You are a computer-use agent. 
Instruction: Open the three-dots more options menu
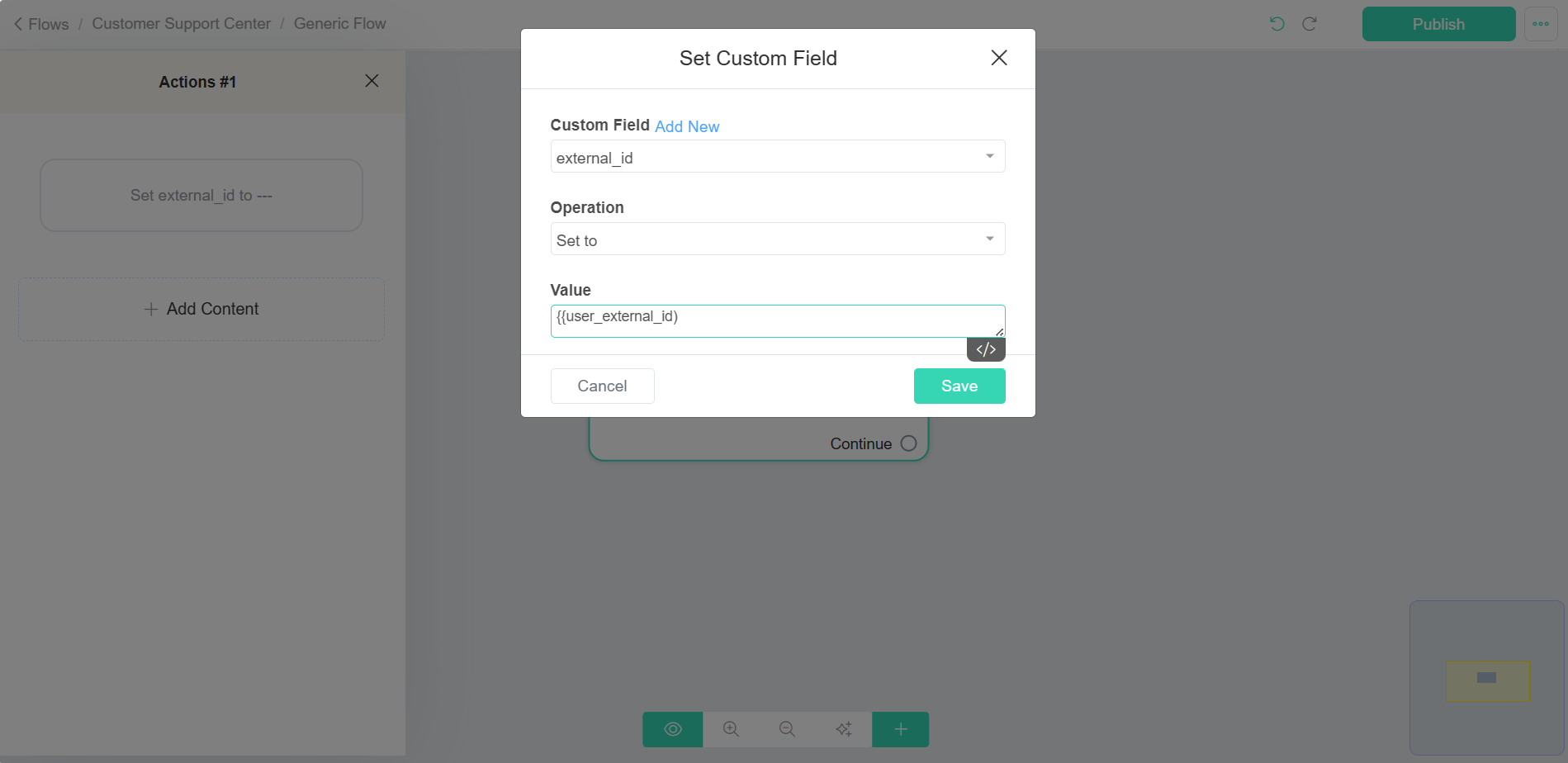point(1541,24)
